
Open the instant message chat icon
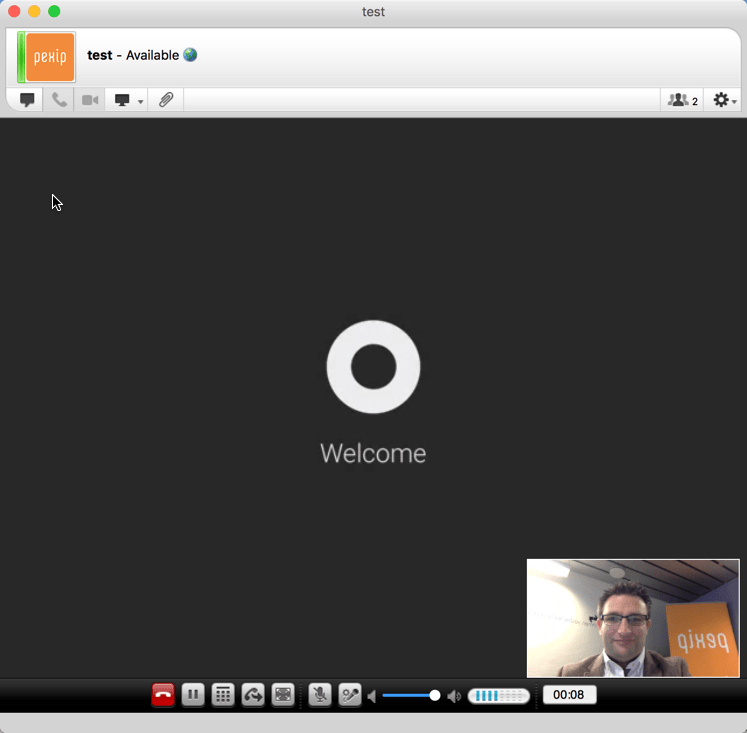click(x=27, y=100)
